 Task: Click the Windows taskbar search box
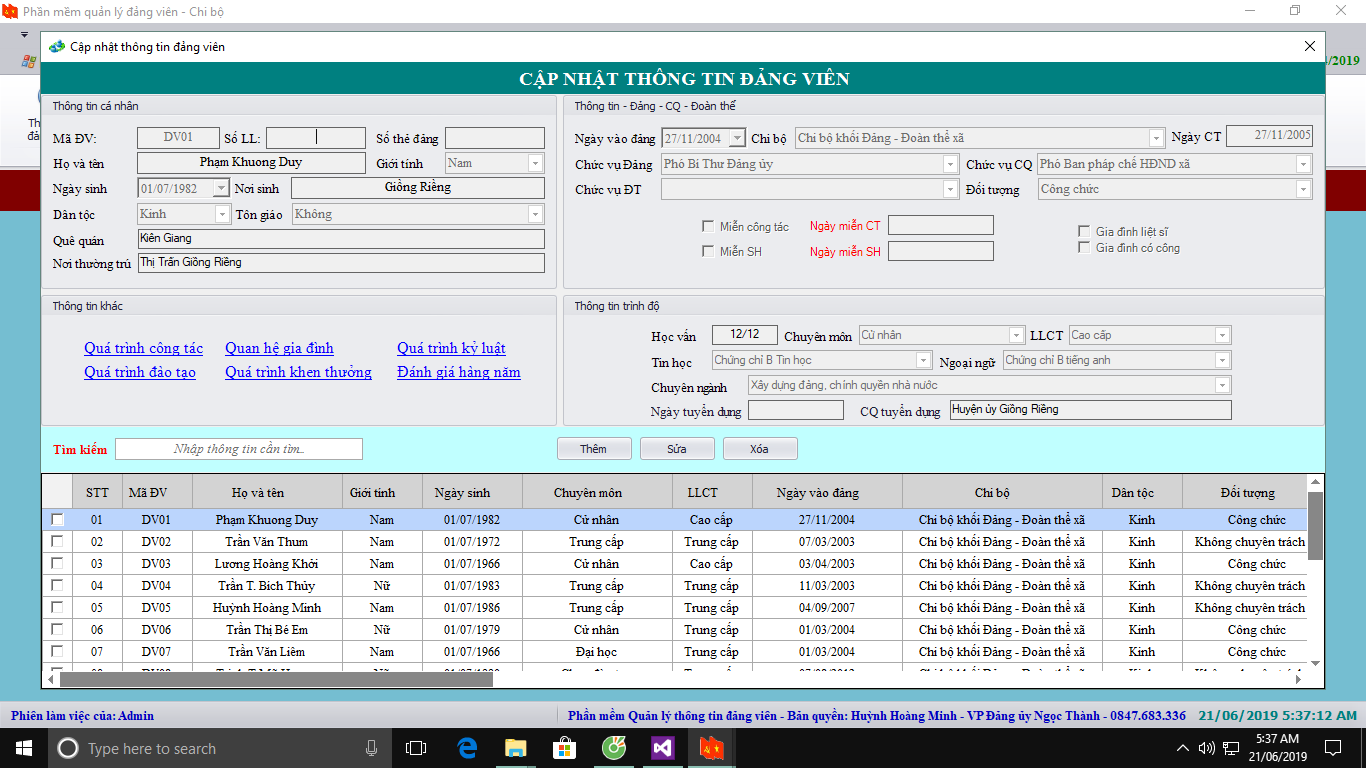coord(219,748)
